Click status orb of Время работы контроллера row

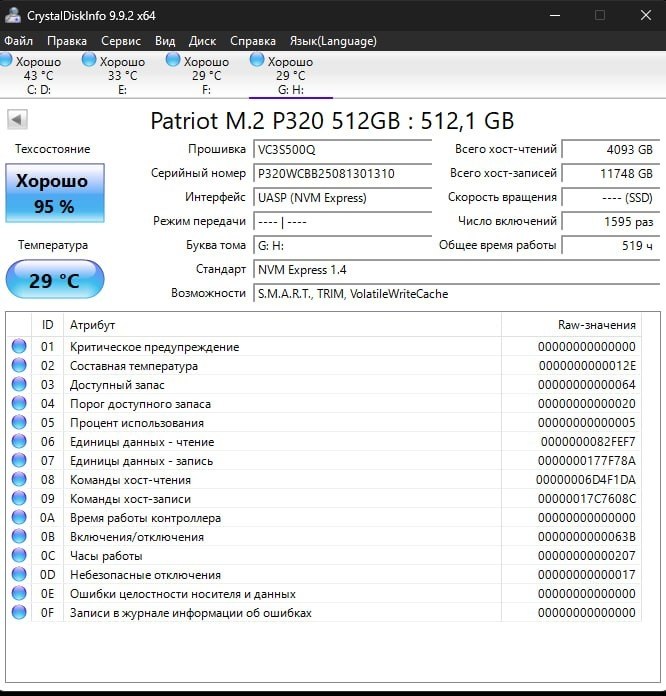coord(19,518)
